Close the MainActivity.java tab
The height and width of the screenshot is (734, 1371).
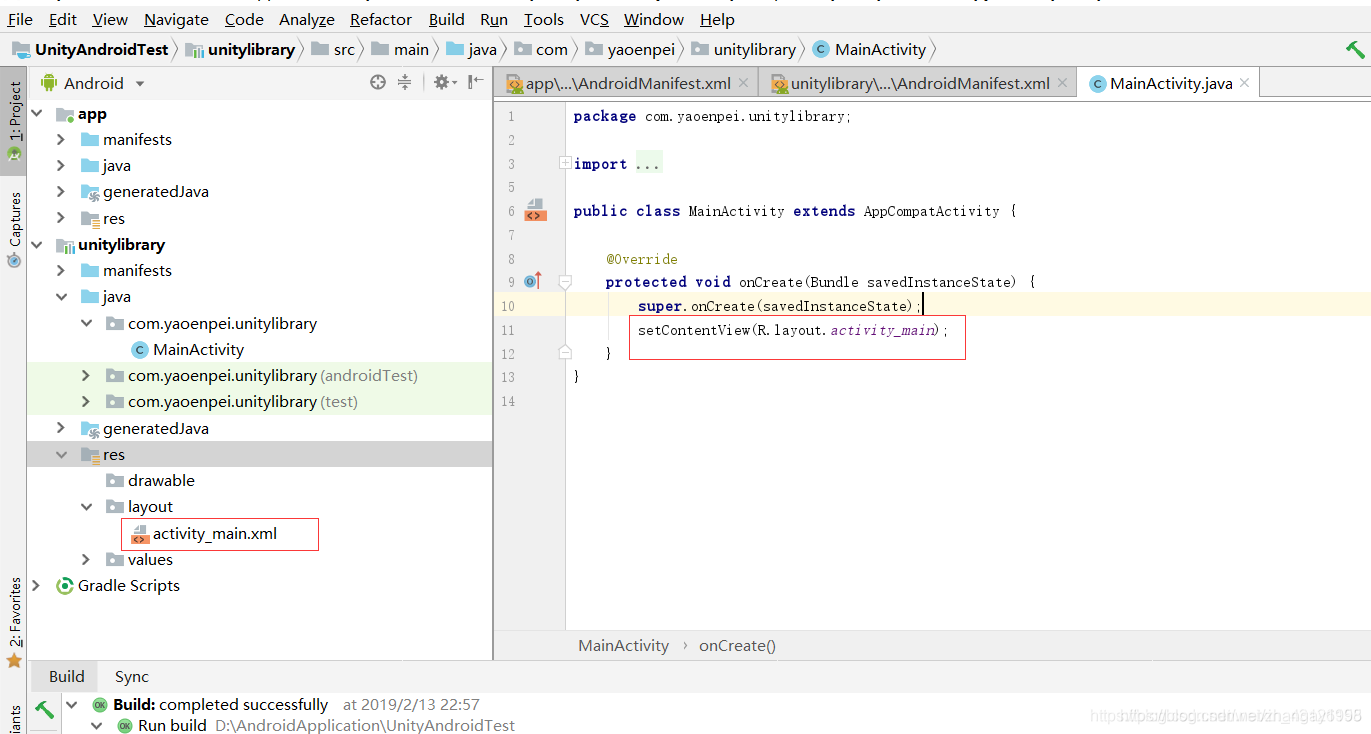click(x=1245, y=83)
